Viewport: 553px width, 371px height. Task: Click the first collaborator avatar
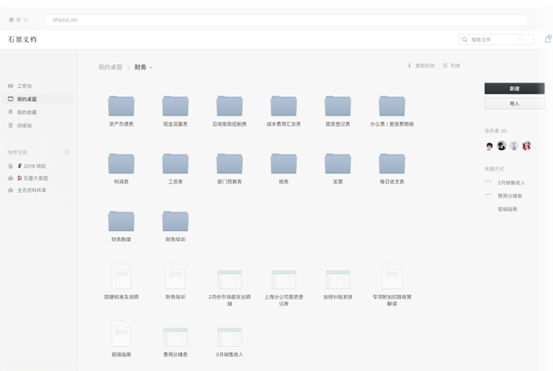489,146
